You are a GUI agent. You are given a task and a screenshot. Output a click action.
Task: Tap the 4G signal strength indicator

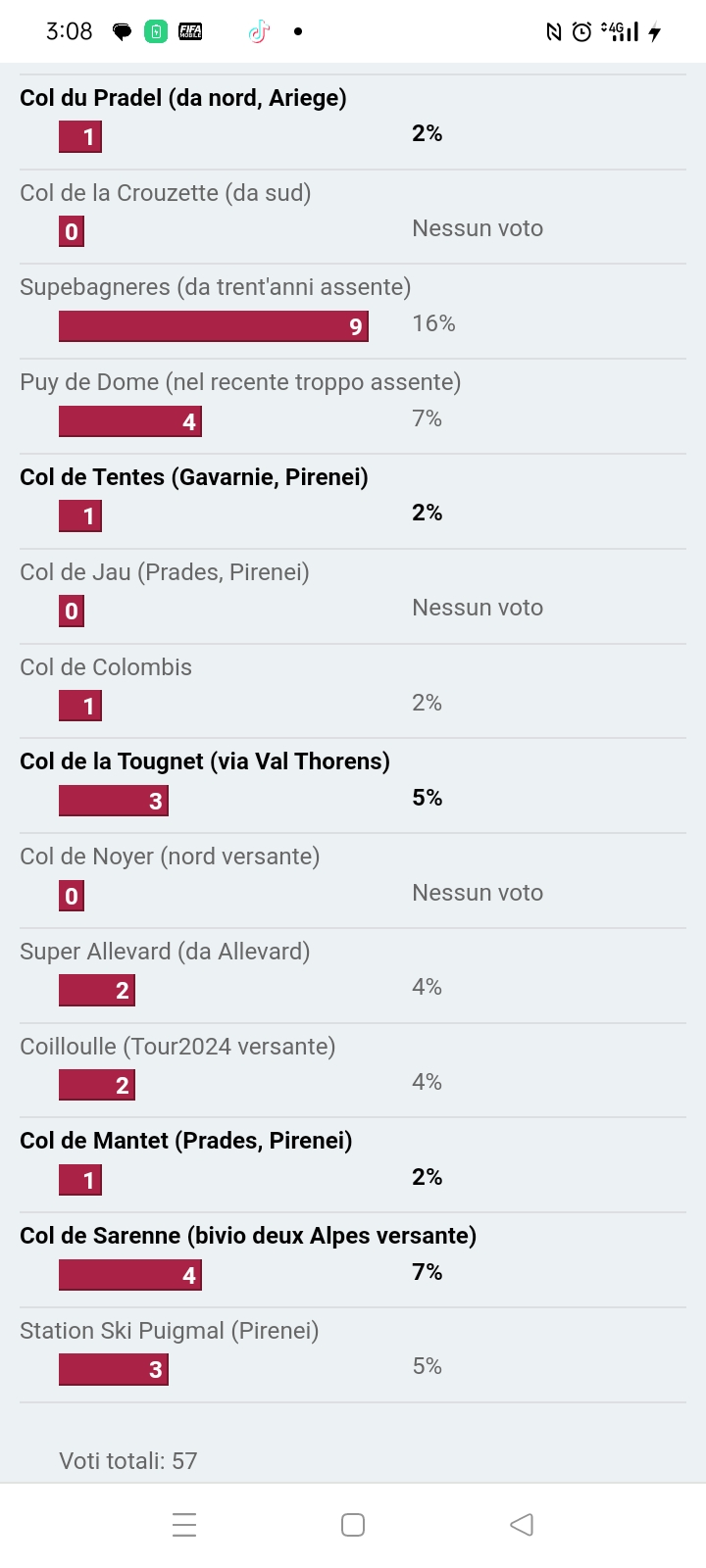[x=620, y=32]
